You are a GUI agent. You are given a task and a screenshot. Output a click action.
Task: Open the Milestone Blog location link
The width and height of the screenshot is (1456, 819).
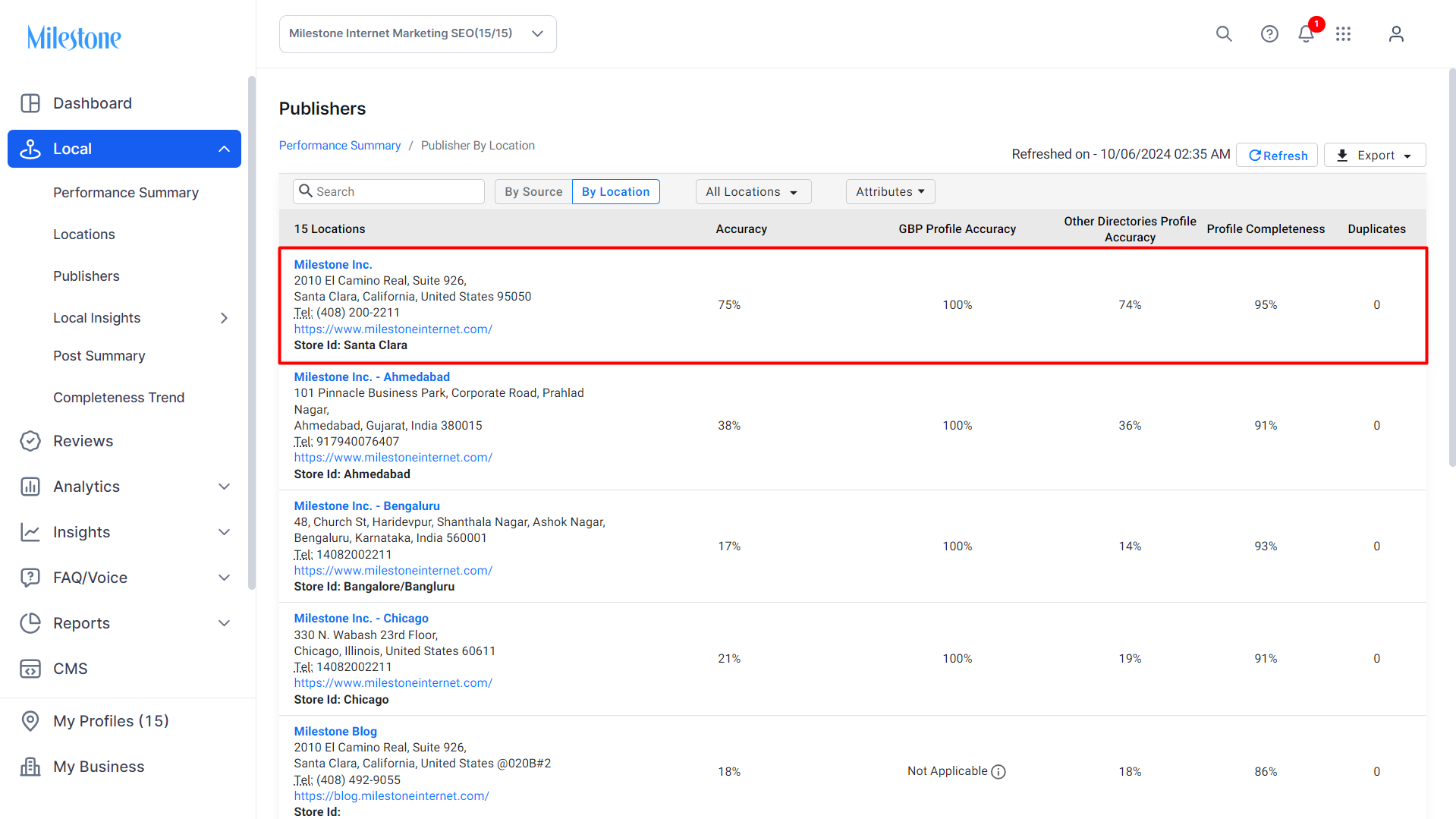coord(335,732)
